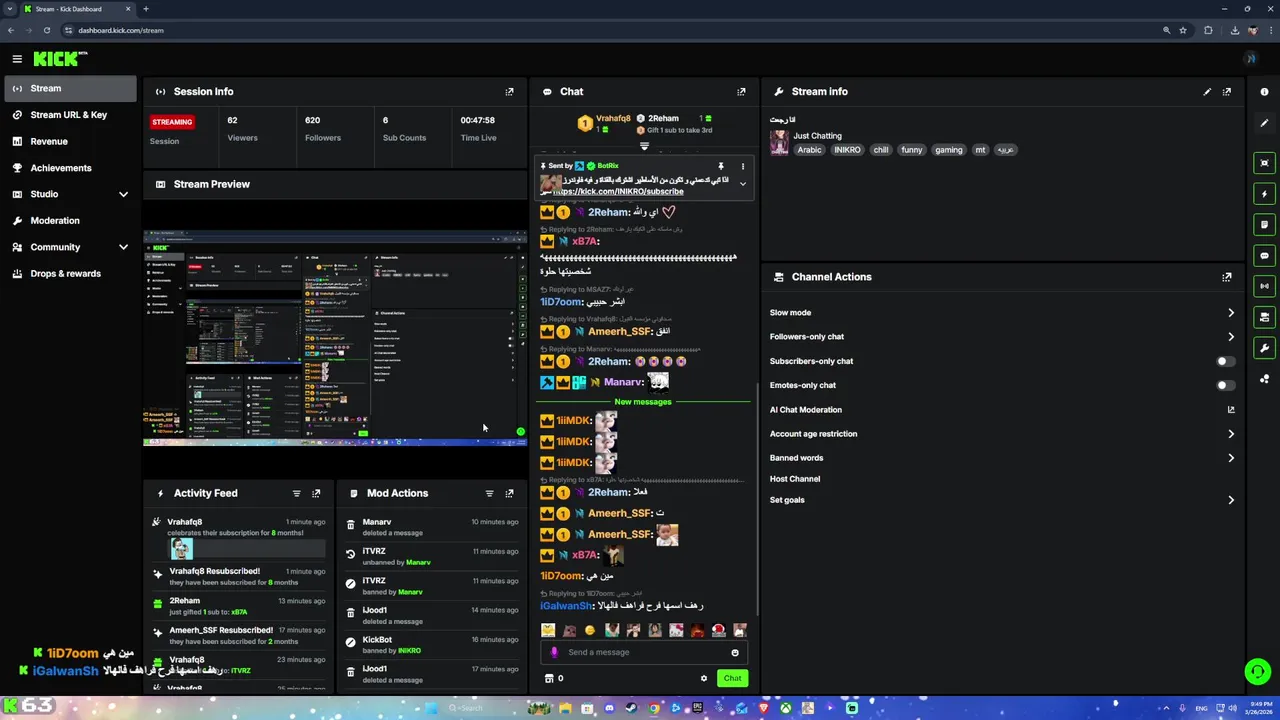Screen dimensions: 1280x720
Task: Reload the browser page
Action: (46, 30)
